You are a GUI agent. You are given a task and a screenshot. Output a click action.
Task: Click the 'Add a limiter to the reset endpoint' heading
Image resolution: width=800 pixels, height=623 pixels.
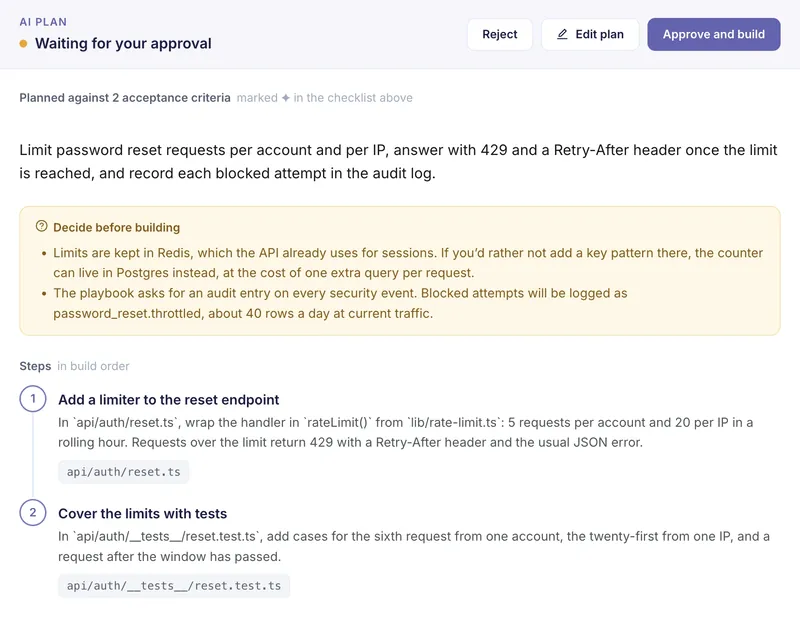point(168,400)
